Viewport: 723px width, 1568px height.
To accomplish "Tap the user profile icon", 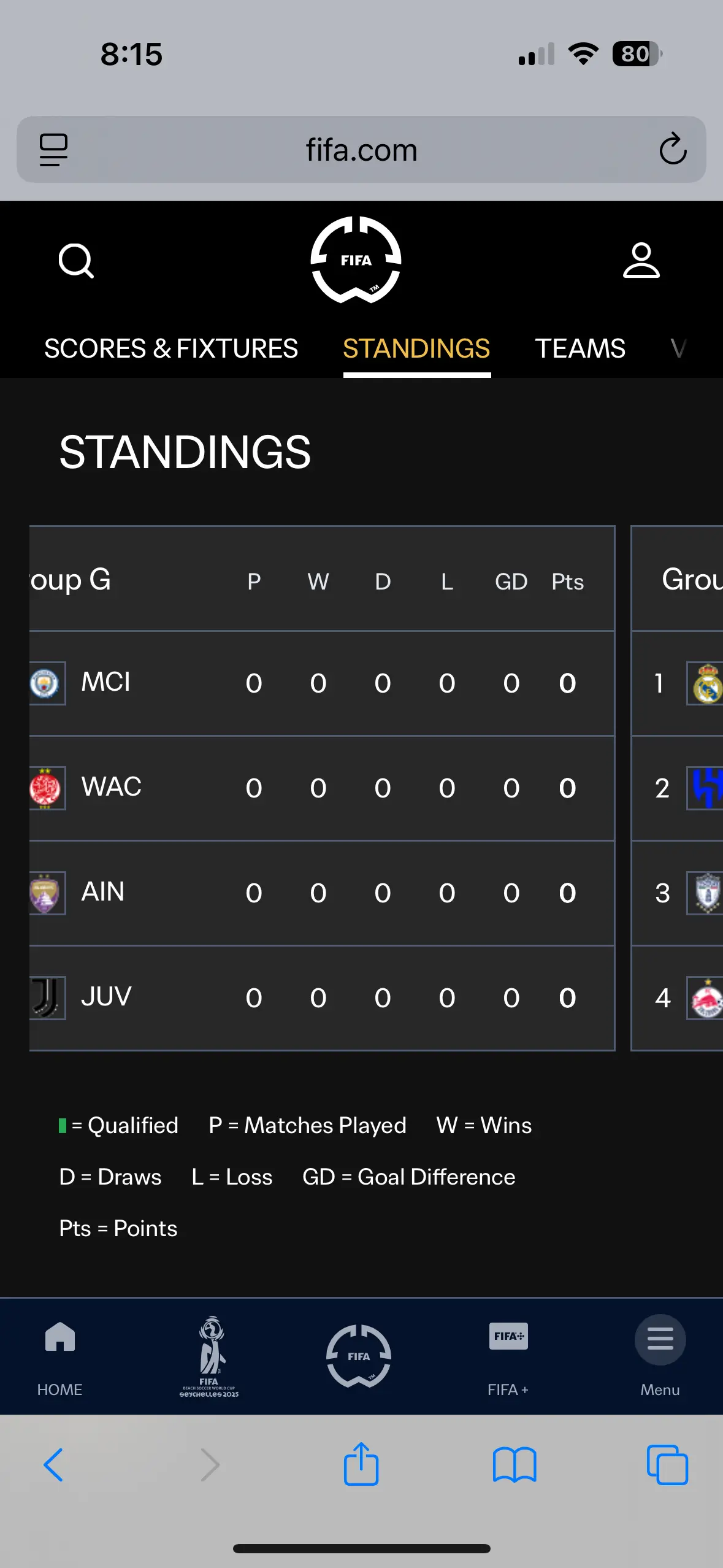I will tap(641, 261).
